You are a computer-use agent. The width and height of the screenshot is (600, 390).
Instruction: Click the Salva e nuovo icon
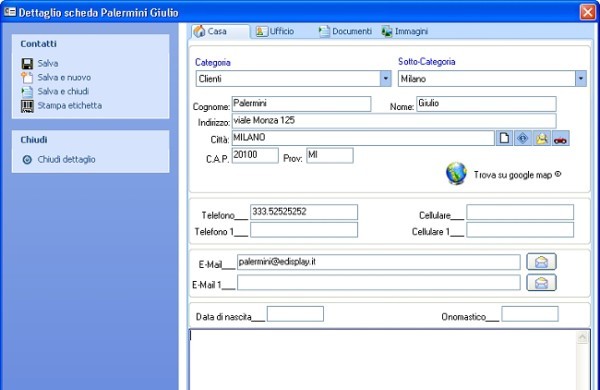click(27, 77)
